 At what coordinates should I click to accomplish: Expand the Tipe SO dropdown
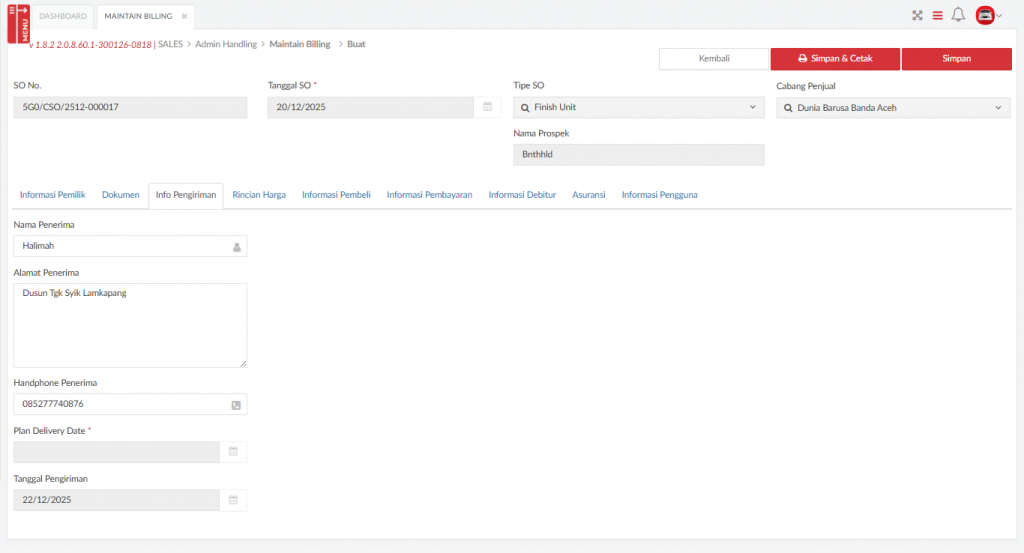click(752, 107)
